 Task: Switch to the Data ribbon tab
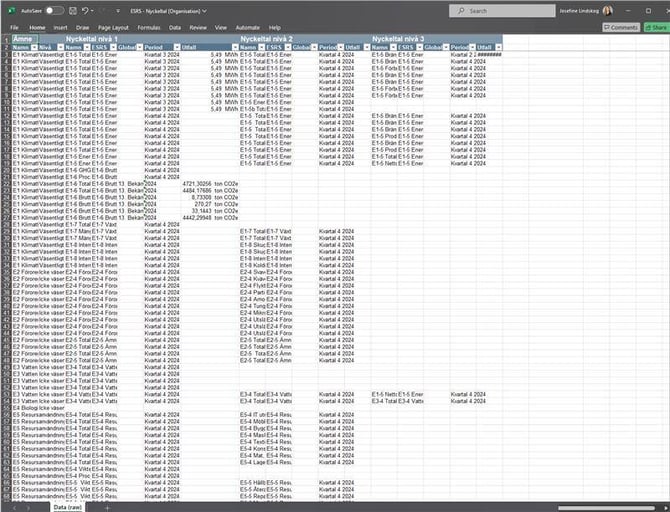coord(175,28)
